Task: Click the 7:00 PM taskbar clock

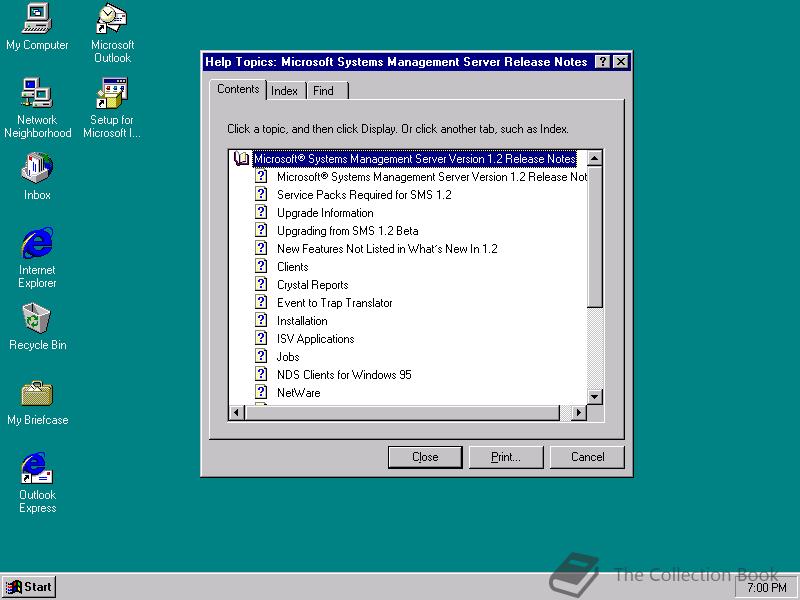Action: click(767, 588)
